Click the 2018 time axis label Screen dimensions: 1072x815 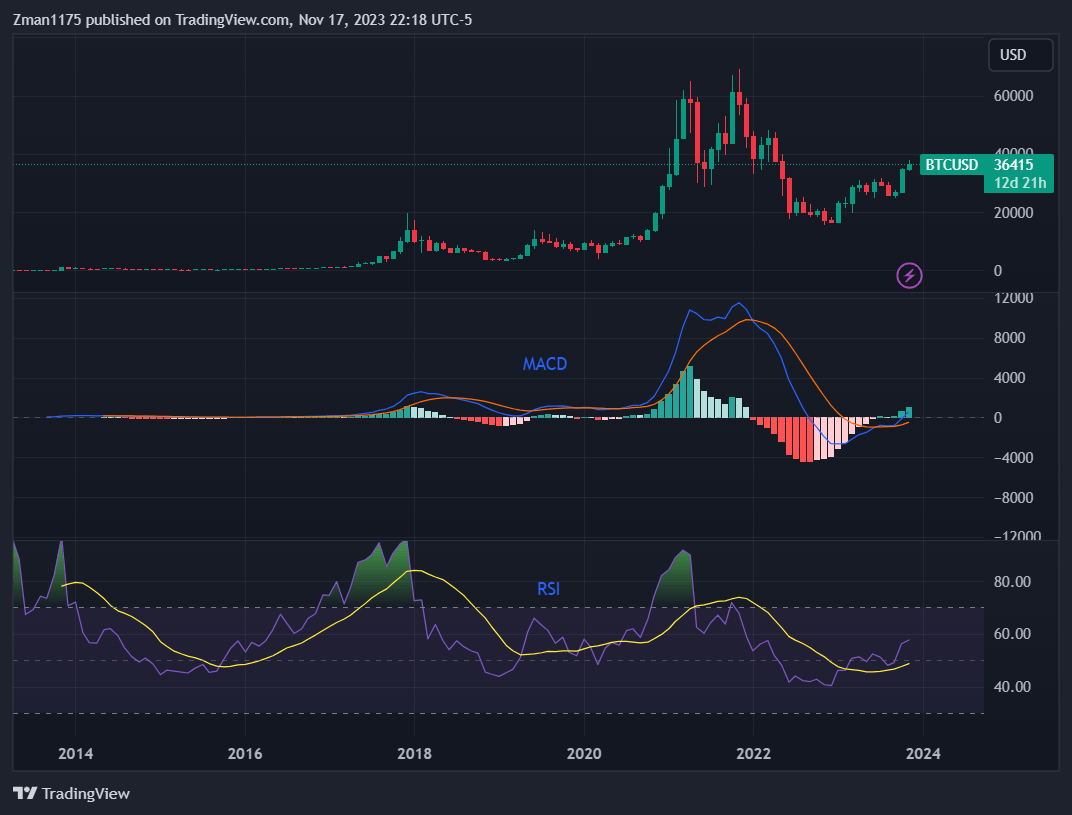[x=414, y=753]
